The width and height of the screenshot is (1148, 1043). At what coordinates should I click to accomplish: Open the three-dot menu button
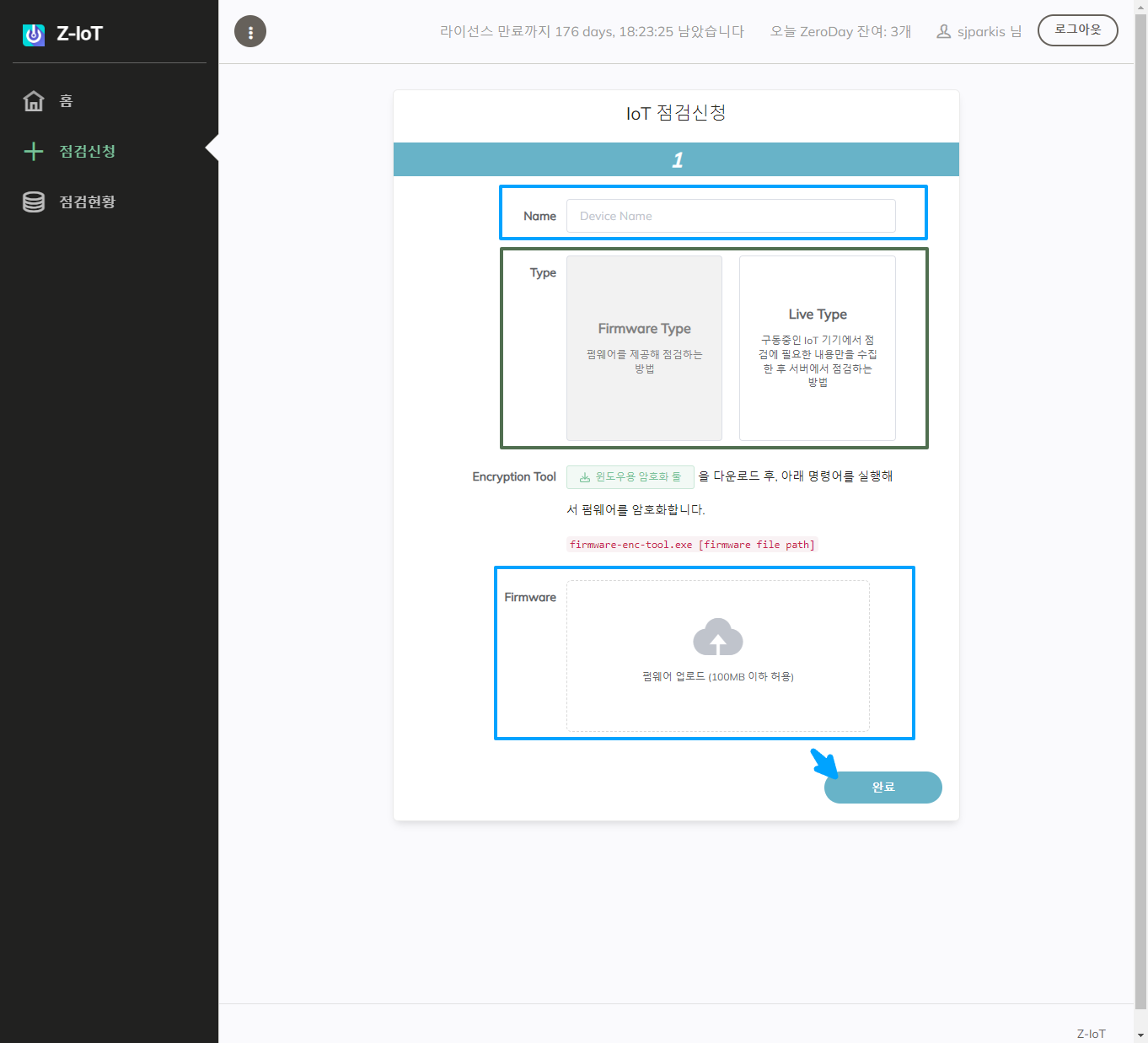coord(250,32)
